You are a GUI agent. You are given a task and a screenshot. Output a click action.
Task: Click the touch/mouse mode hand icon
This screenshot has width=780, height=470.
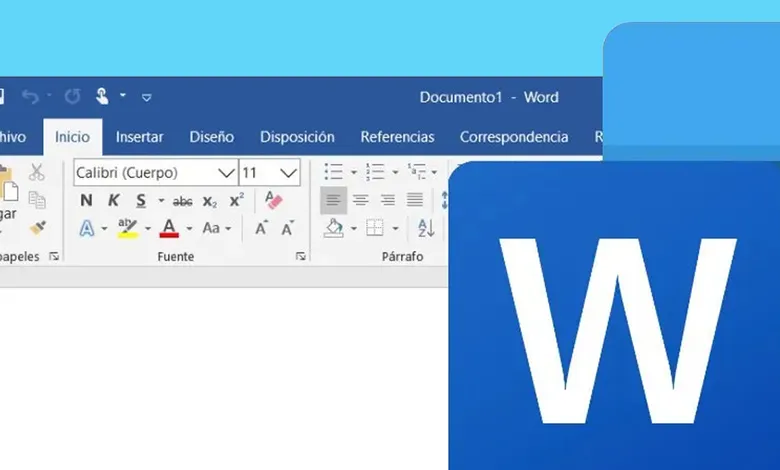coord(102,96)
